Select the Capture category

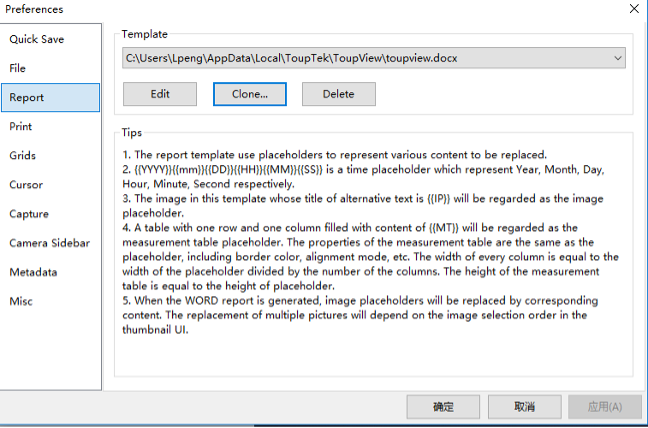pos(29,214)
